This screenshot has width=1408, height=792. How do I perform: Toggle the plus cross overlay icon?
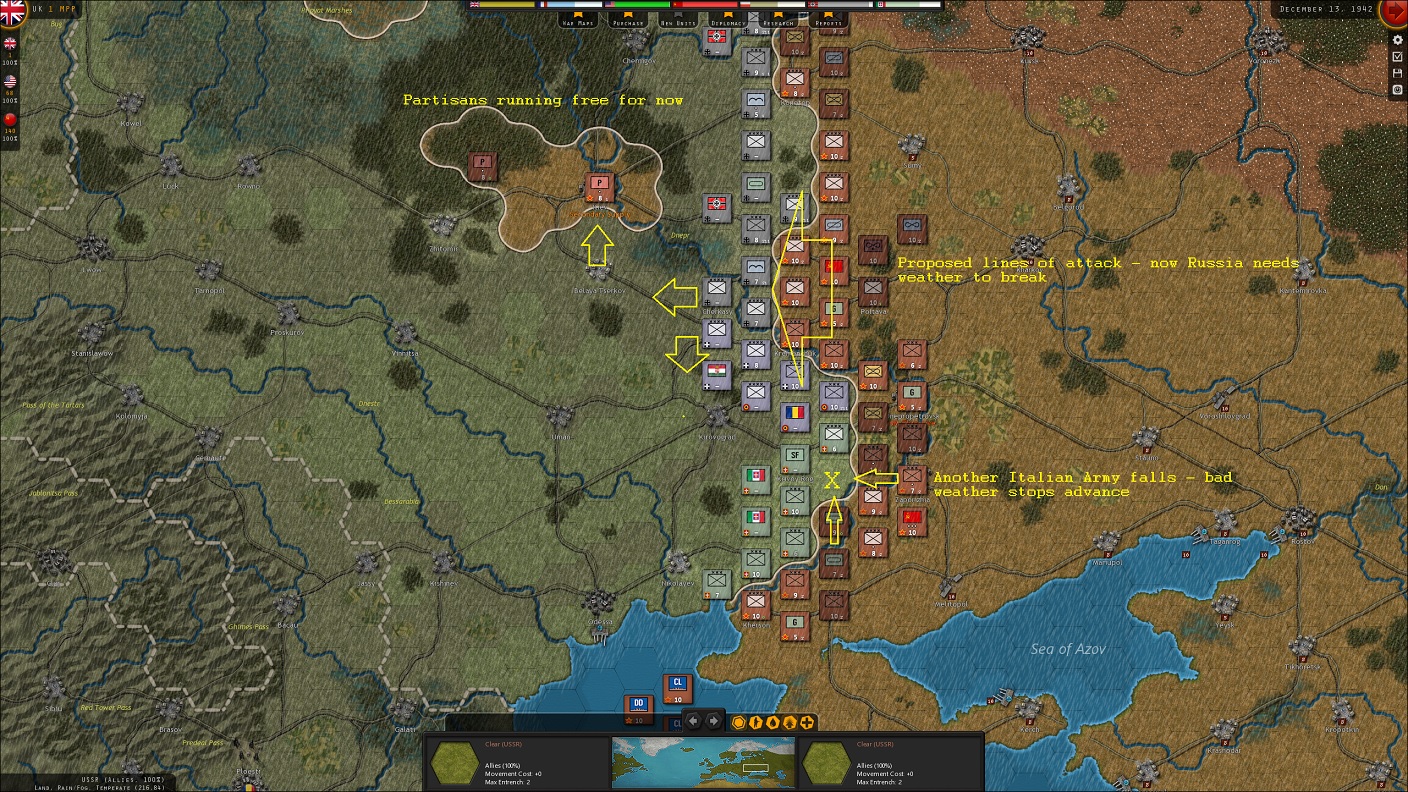pos(807,722)
